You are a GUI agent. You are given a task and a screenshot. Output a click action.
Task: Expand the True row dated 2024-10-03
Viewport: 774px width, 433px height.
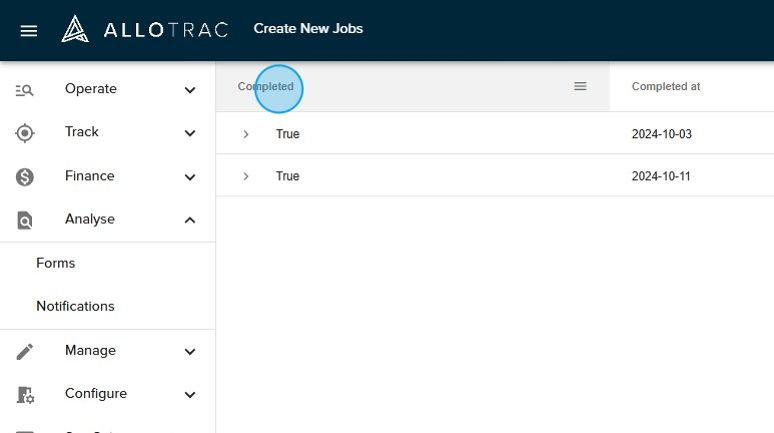(246, 134)
